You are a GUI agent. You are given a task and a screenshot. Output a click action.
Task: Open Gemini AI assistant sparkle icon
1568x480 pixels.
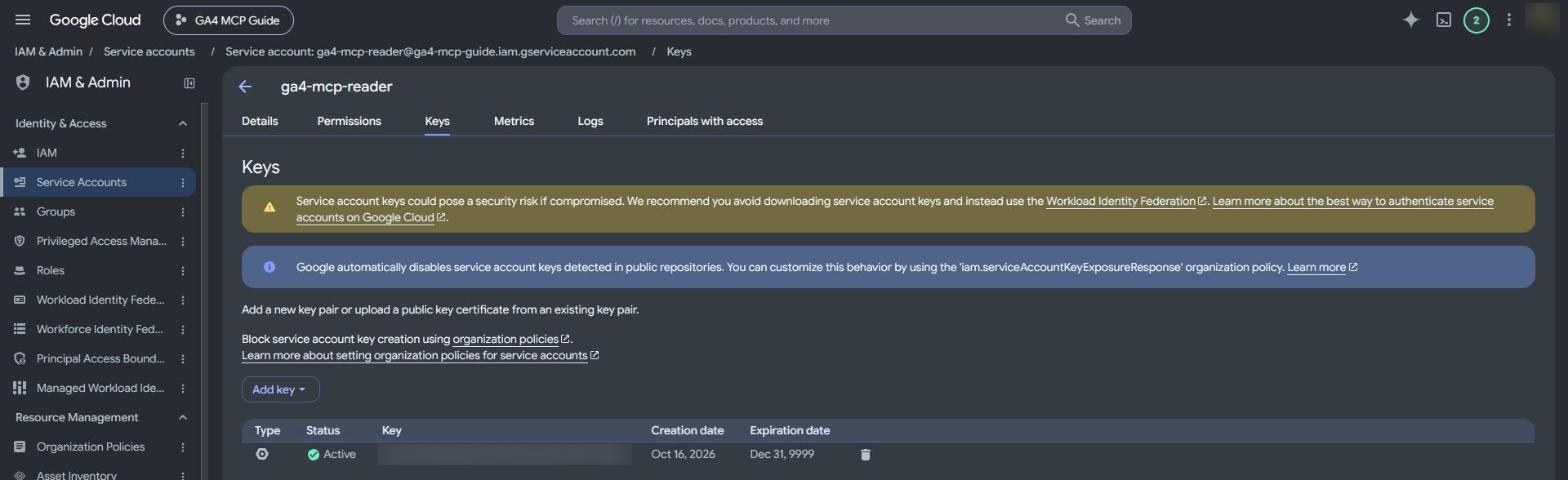1411,20
